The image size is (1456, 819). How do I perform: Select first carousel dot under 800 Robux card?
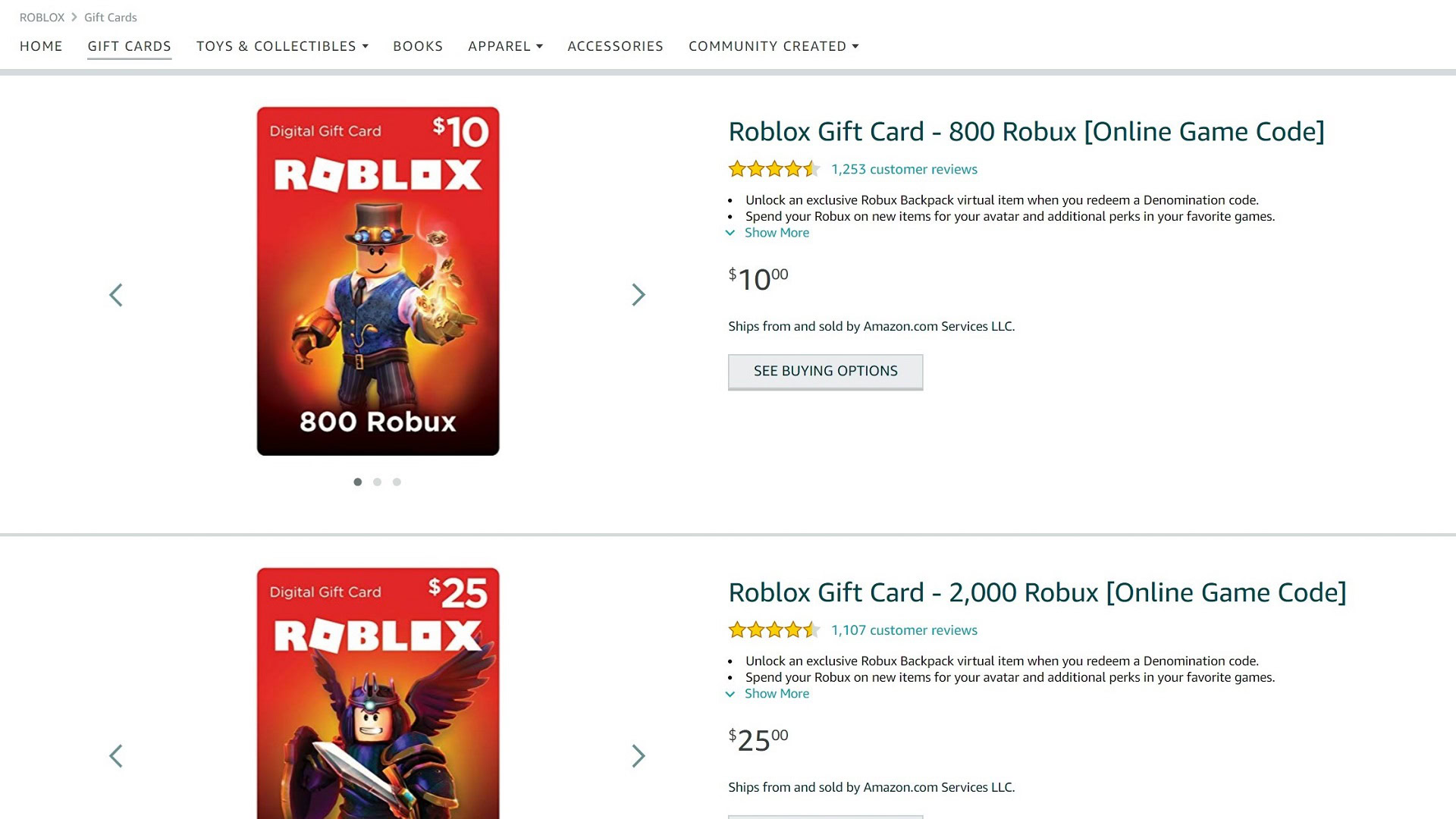[x=358, y=482]
